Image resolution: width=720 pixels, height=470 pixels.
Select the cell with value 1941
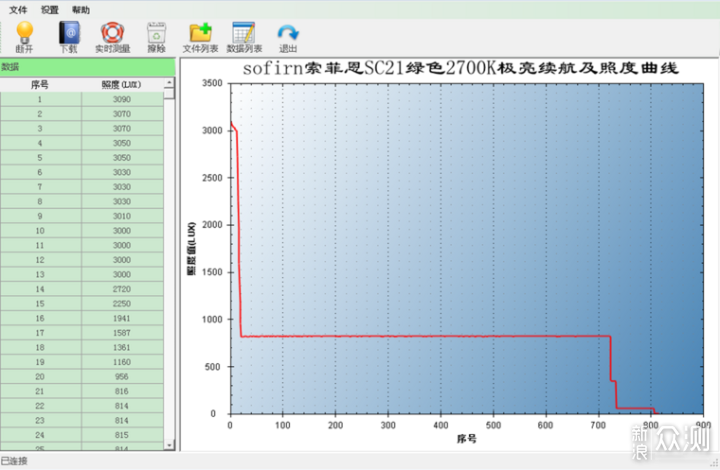pos(122,319)
